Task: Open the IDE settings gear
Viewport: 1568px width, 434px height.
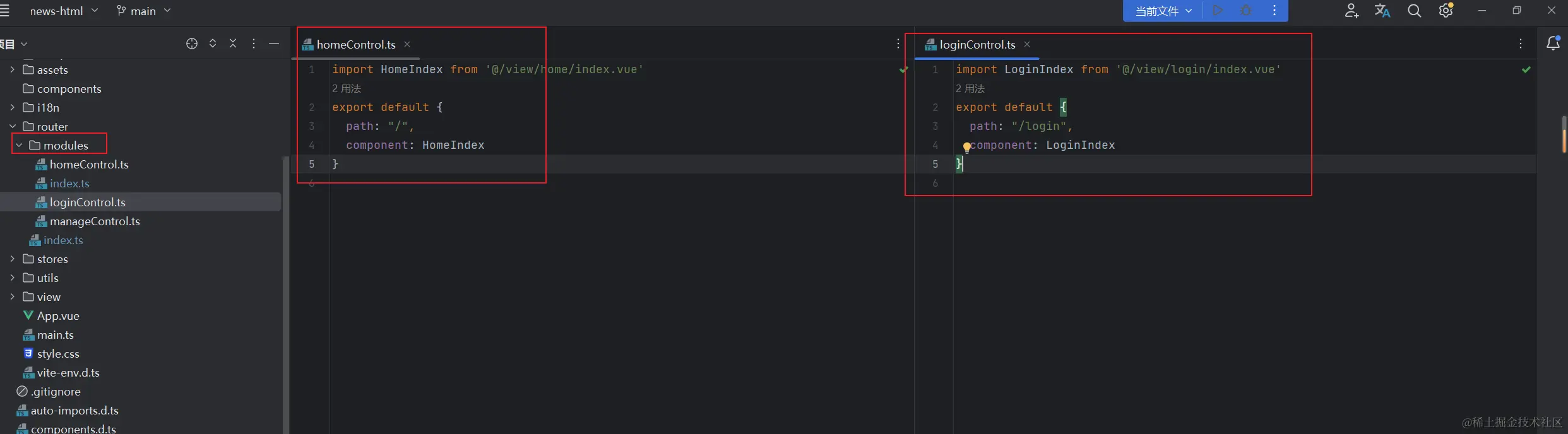Action: pos(1446,11)
